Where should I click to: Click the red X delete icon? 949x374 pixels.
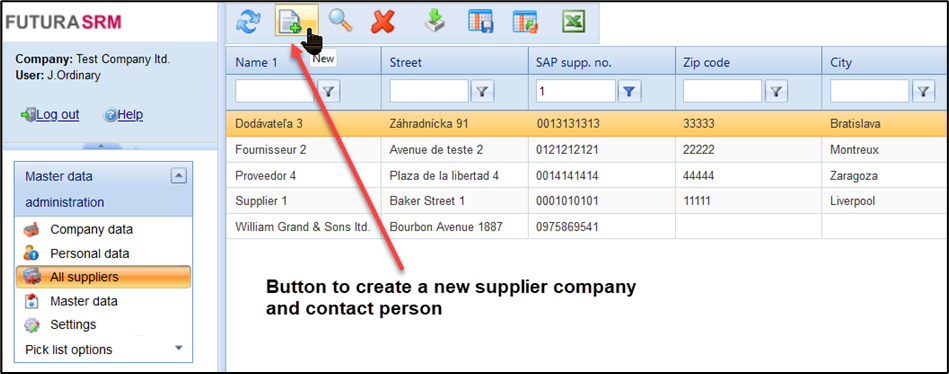pos(383,22)
